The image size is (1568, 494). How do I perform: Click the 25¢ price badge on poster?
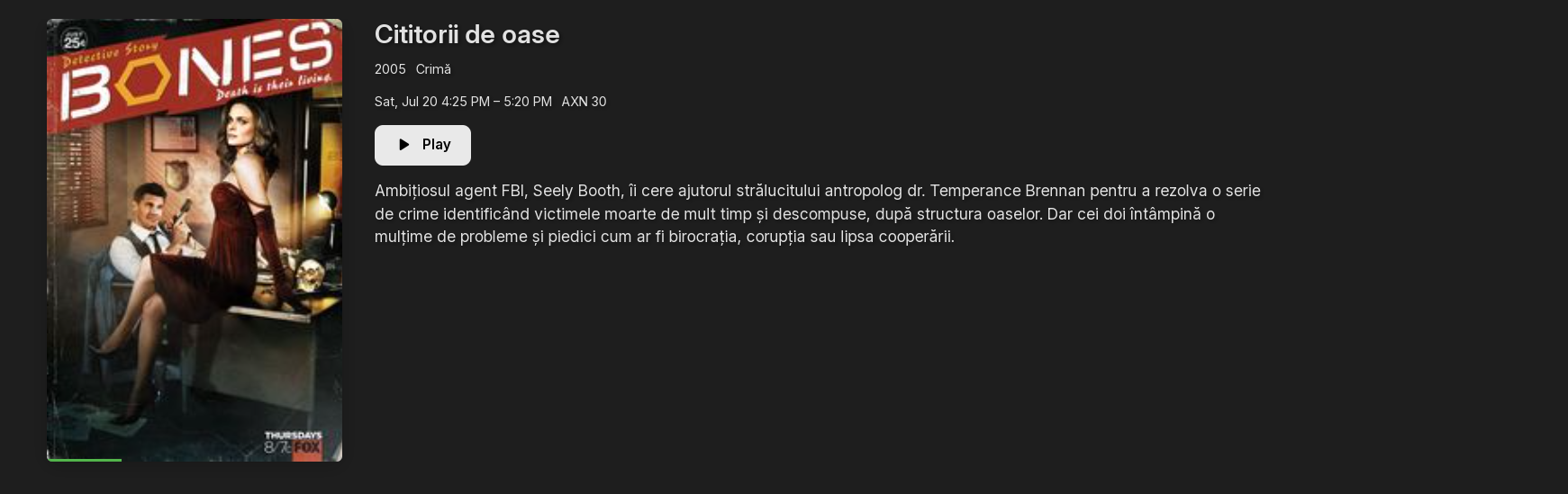(x=74, y=40)
